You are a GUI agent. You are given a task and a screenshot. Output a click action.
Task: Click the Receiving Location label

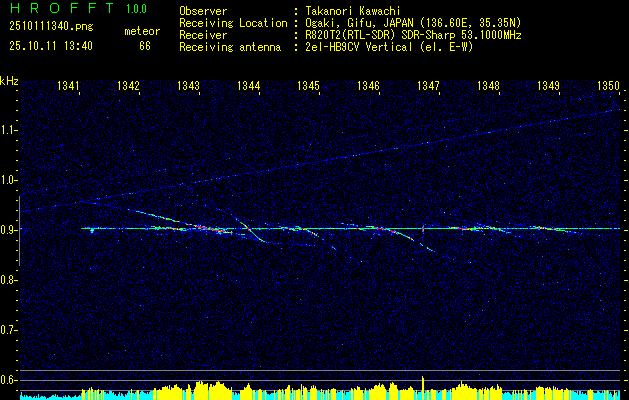coord(233,23)
